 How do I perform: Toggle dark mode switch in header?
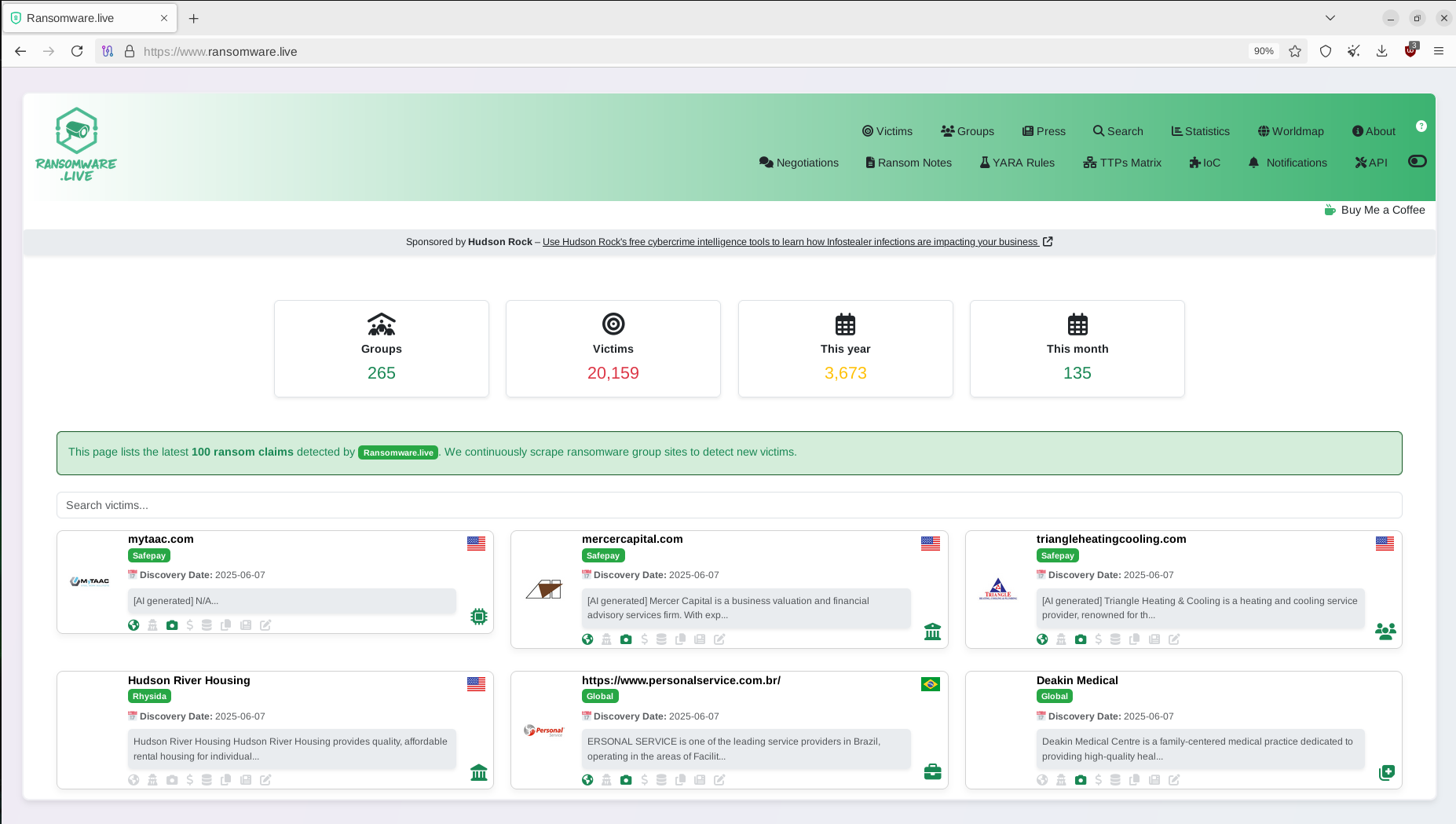1417,161
